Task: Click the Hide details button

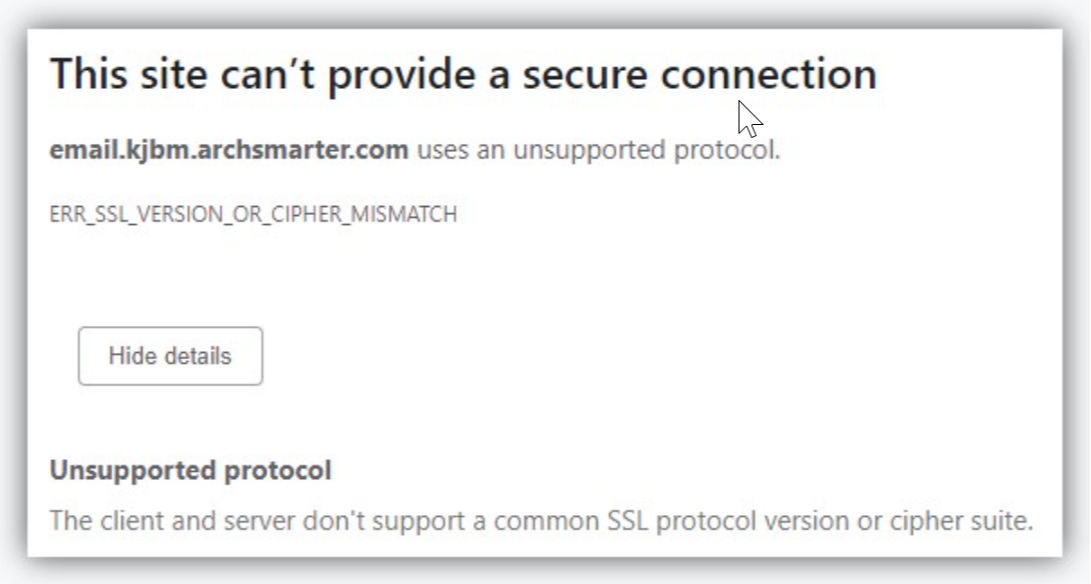Action: (x=170, y=356)
